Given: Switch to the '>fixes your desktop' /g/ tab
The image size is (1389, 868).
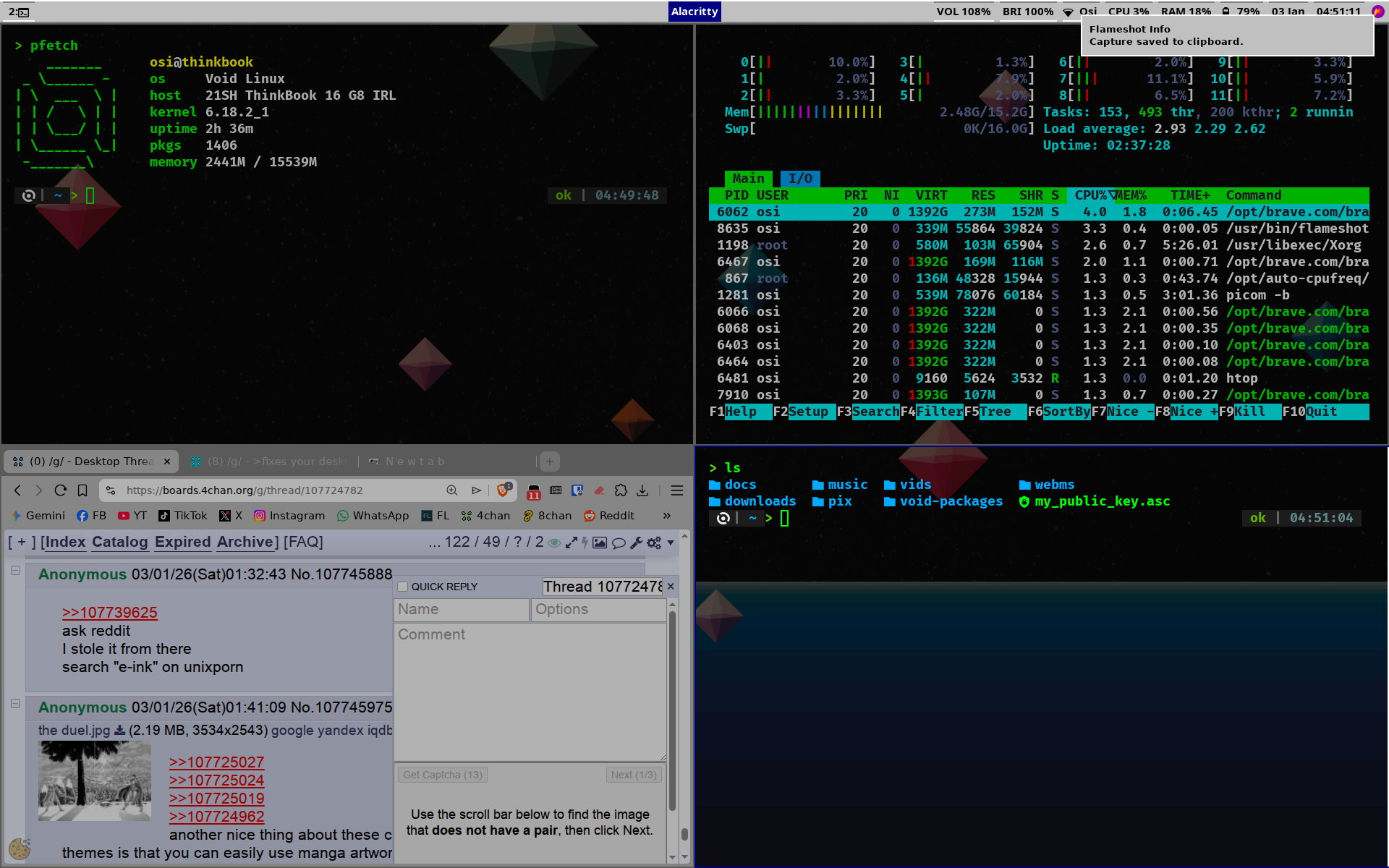Looking at the screenshot, I should click(x=271, y=461).
